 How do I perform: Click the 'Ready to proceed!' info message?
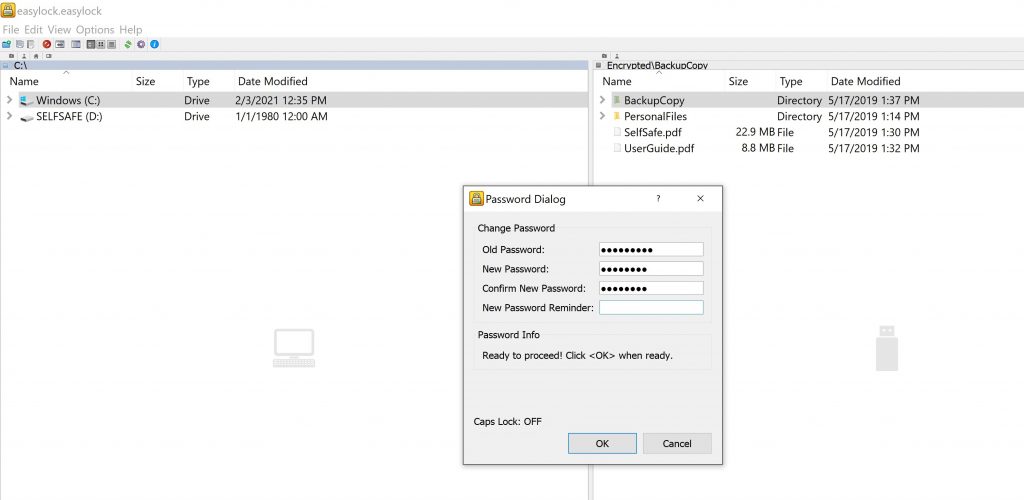point(577,356)
